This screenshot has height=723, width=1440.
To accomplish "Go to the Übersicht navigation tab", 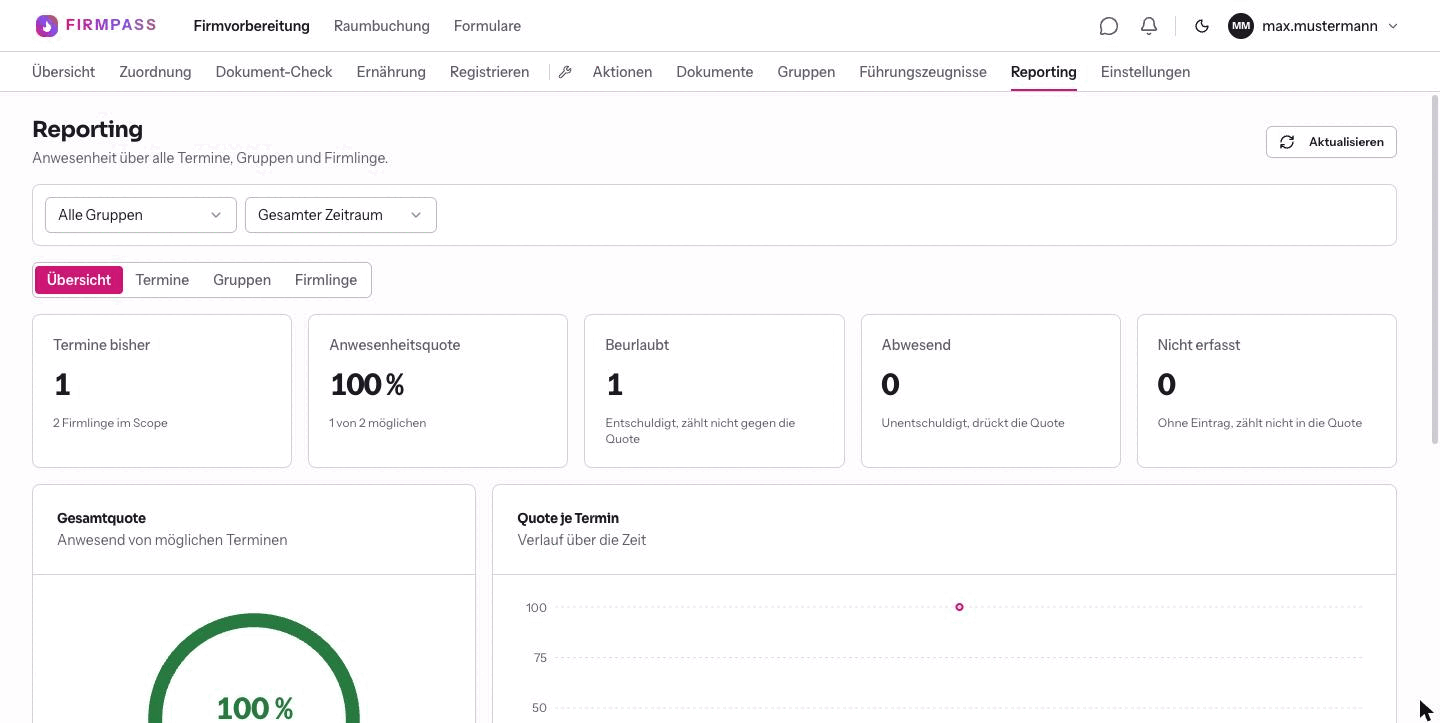I will tap(64, 72).
